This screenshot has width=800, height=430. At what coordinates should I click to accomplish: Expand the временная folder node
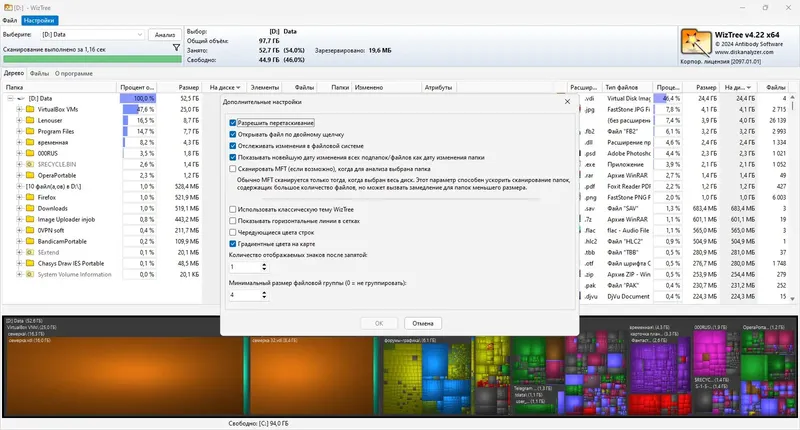pyautogui.click(x=19, y=142)
